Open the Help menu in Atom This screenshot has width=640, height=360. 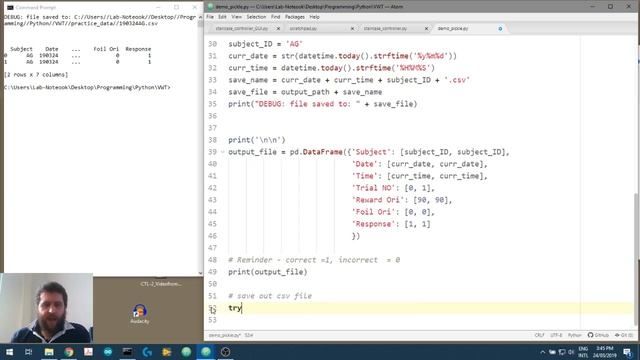(x=314, y=17)
